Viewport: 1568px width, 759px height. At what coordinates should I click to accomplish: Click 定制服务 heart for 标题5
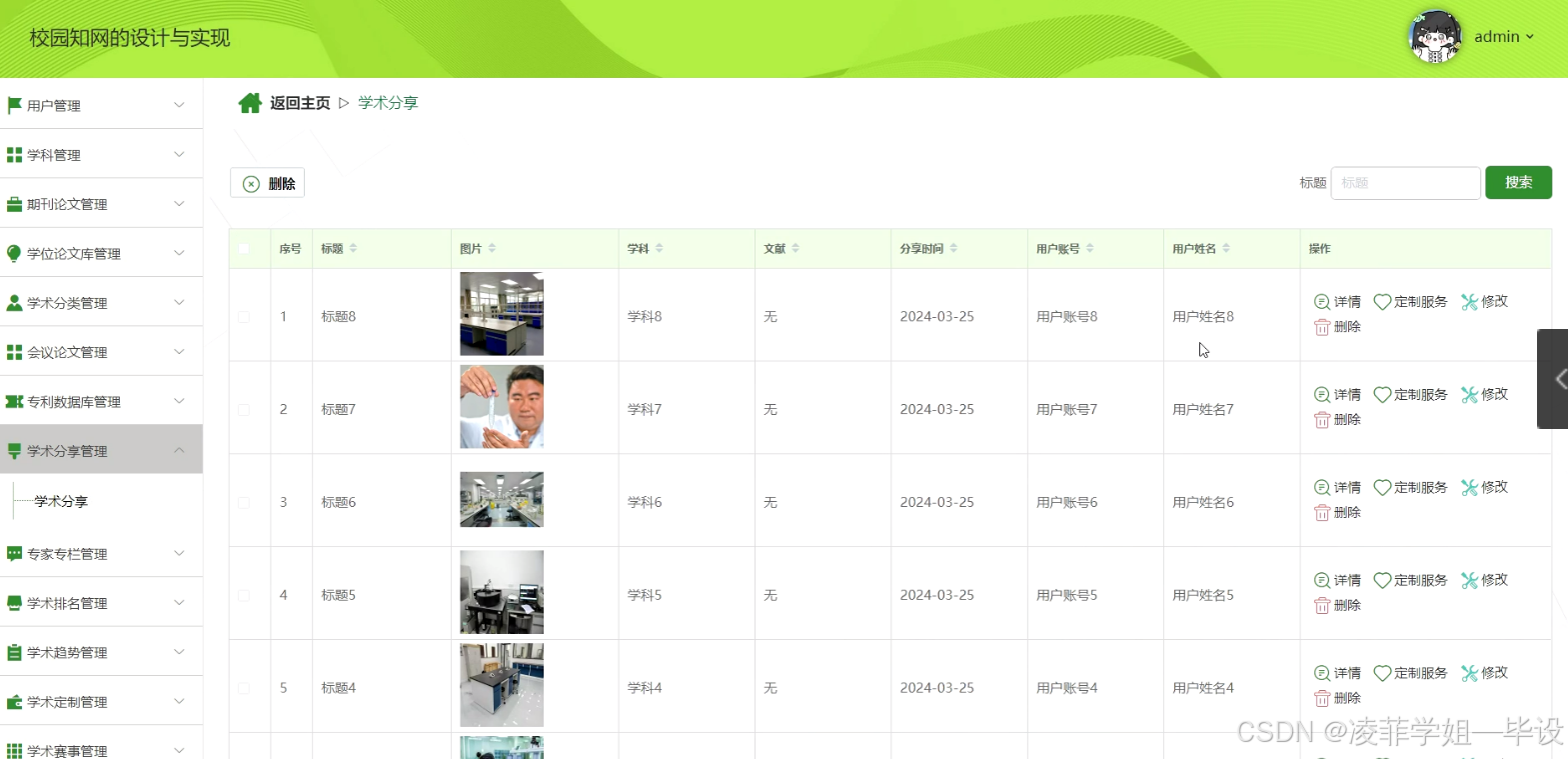tap(1382, 581)
